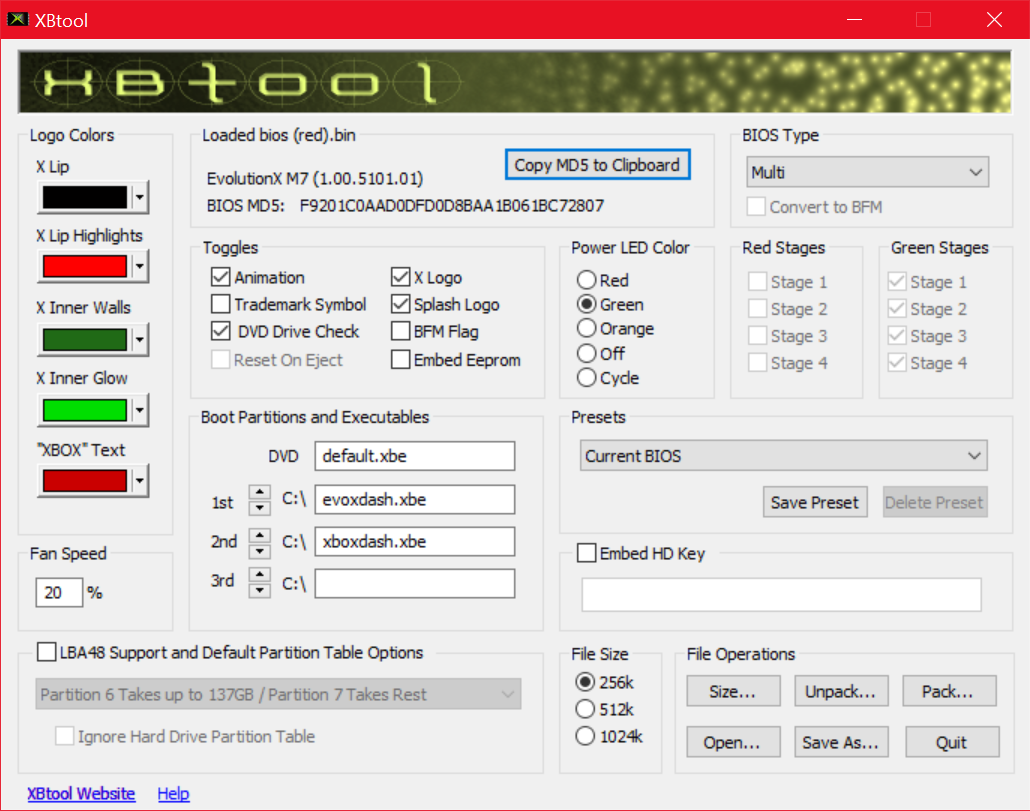1030x811 pixels.
Task: Click the Unpack... button
Action: point(841,691)
